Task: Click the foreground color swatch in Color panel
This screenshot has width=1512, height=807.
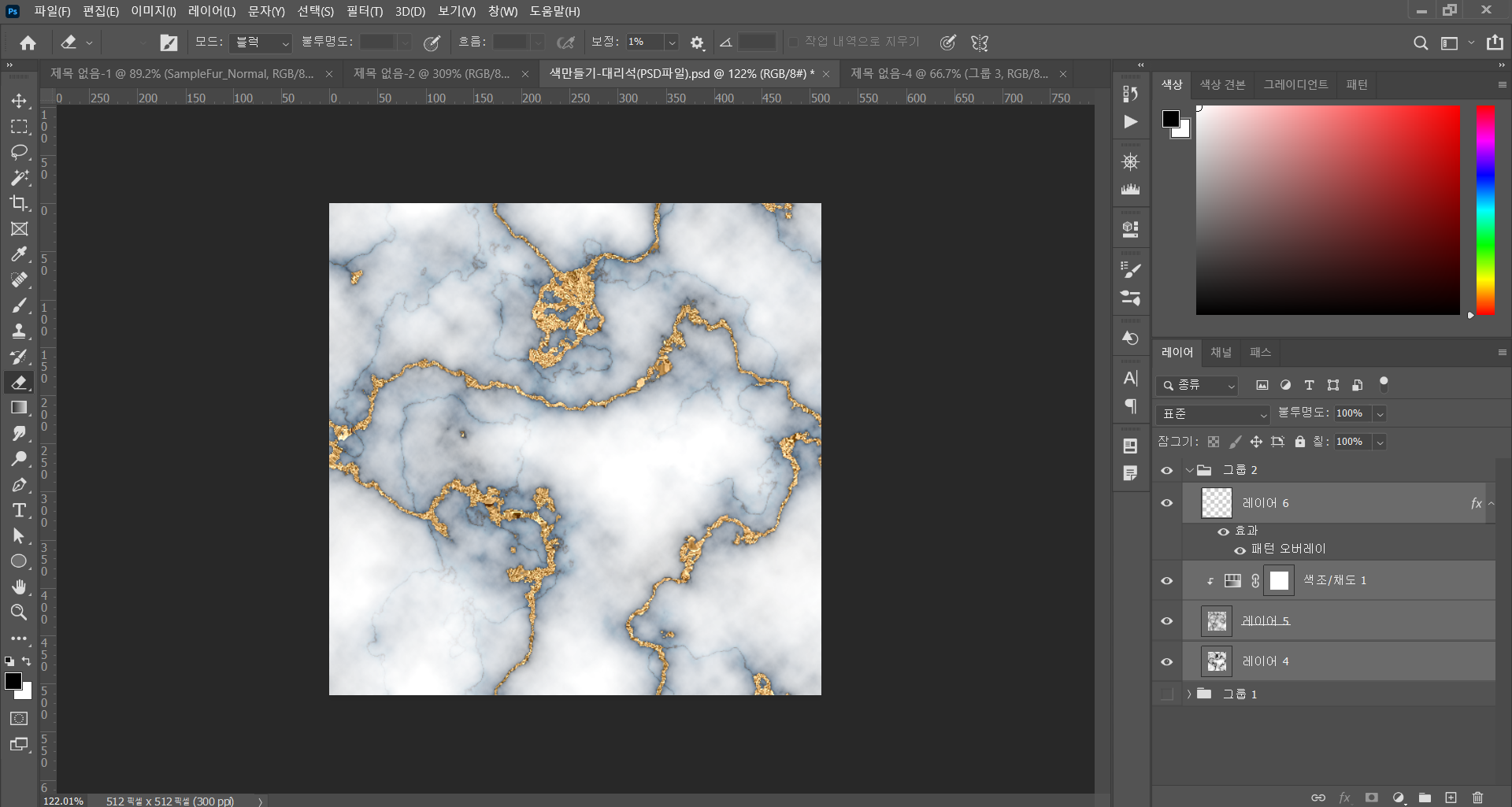Action: coord(1171,119)
